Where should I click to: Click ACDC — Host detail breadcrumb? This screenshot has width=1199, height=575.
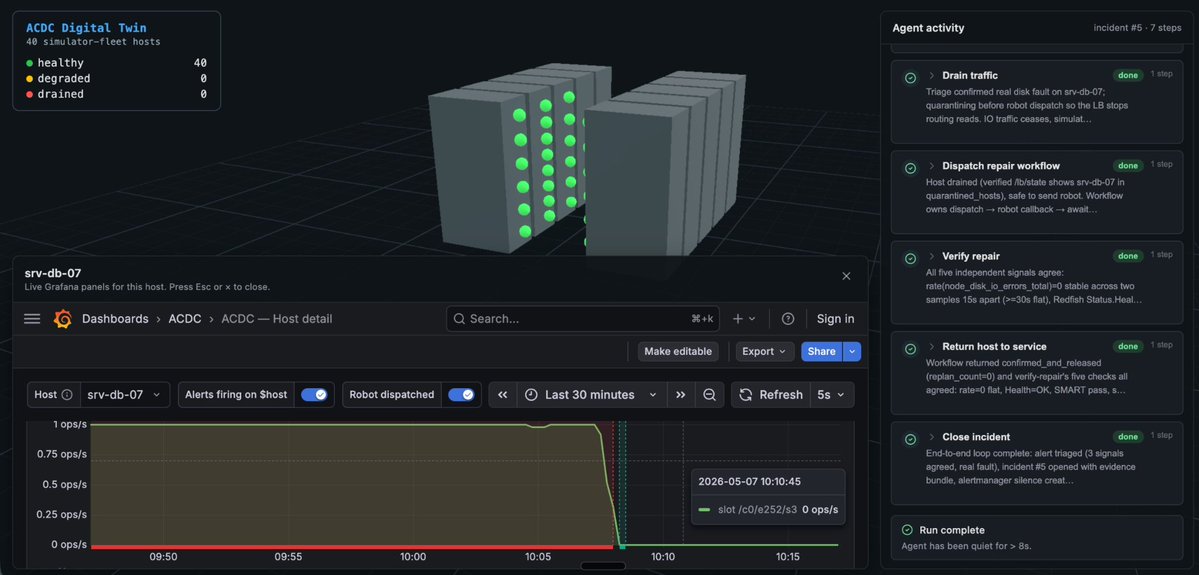277,319
